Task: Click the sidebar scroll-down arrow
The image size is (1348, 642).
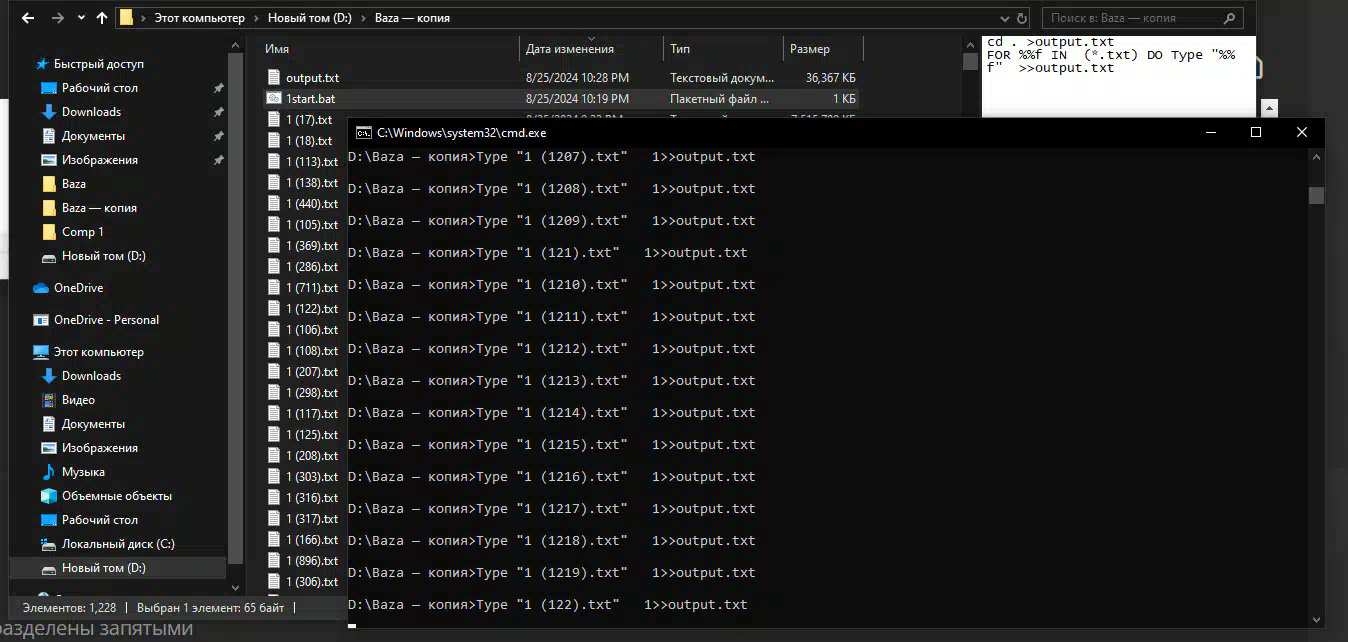Action: pyautogui.click(x=236, y=588)
